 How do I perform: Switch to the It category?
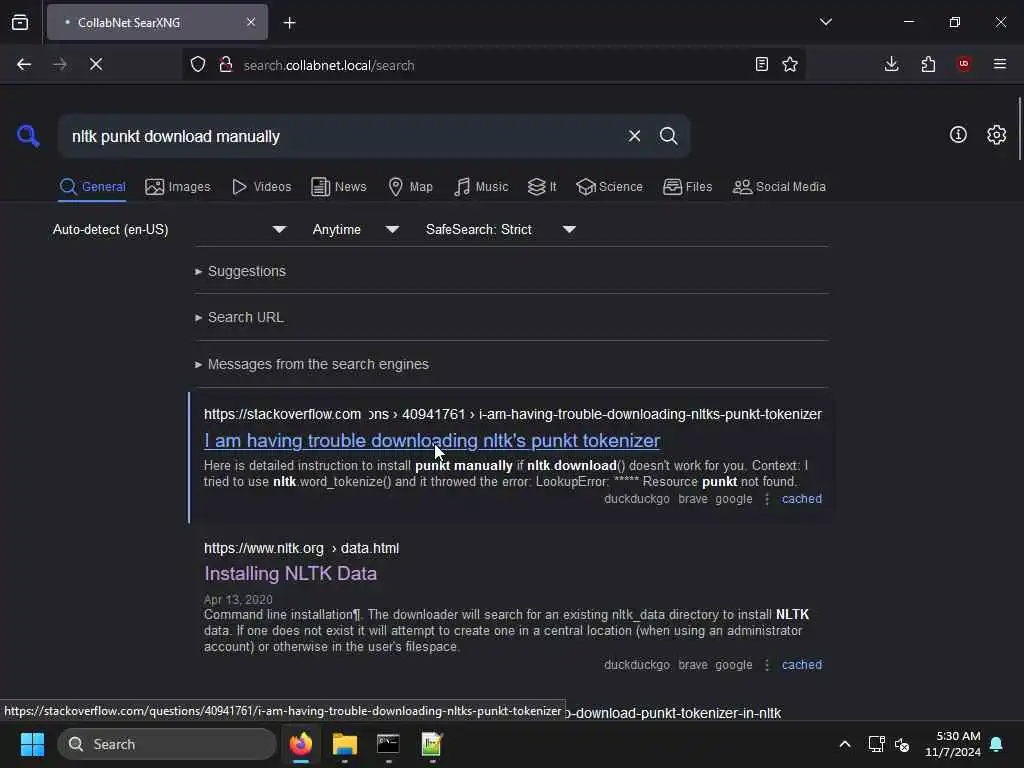[542, 187]
